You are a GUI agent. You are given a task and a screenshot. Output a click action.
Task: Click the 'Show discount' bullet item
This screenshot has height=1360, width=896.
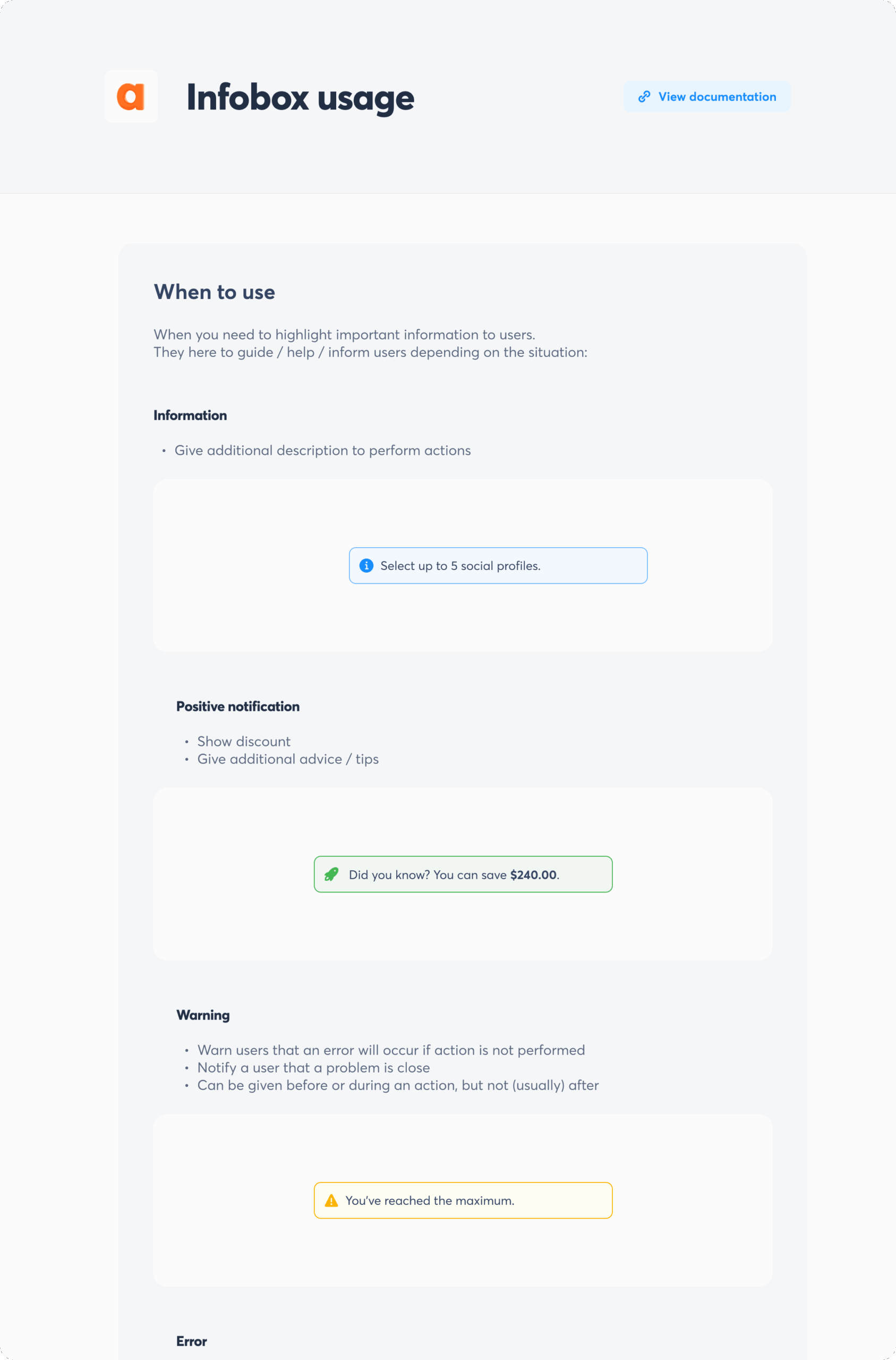click(x=243, y=741)
